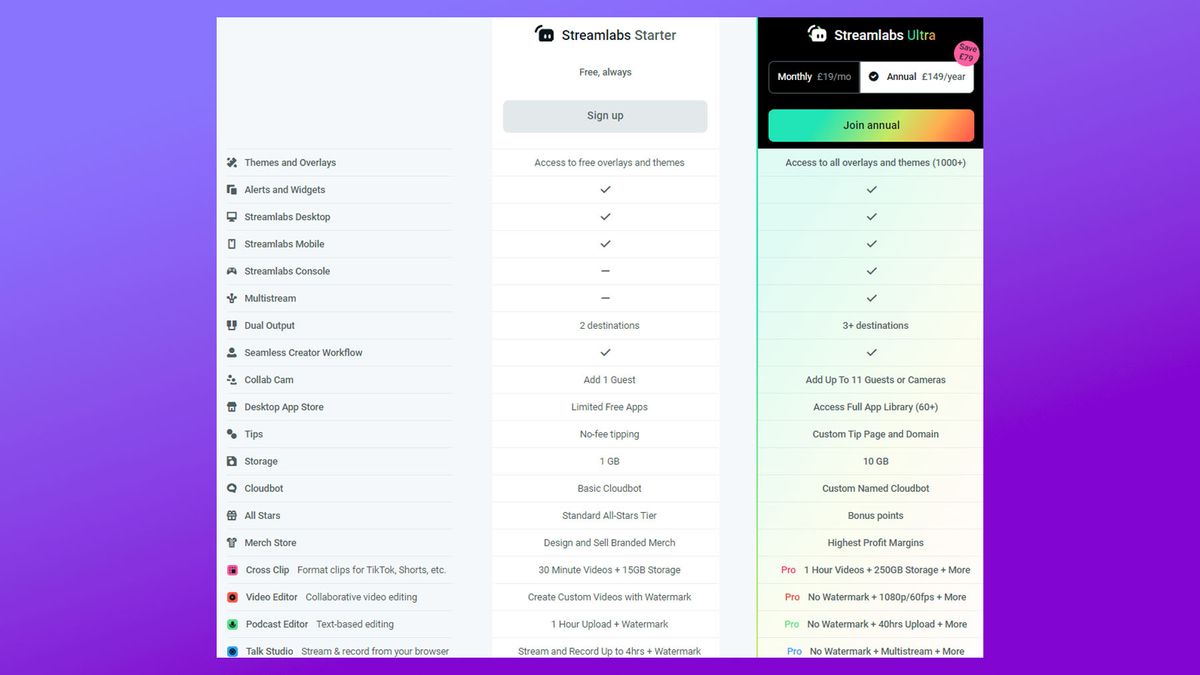The height and width of the screenshot is (675, 1200).
Task: Click the Sign up button for Streamlabs Starter
Action: click(x=604, y=116)
